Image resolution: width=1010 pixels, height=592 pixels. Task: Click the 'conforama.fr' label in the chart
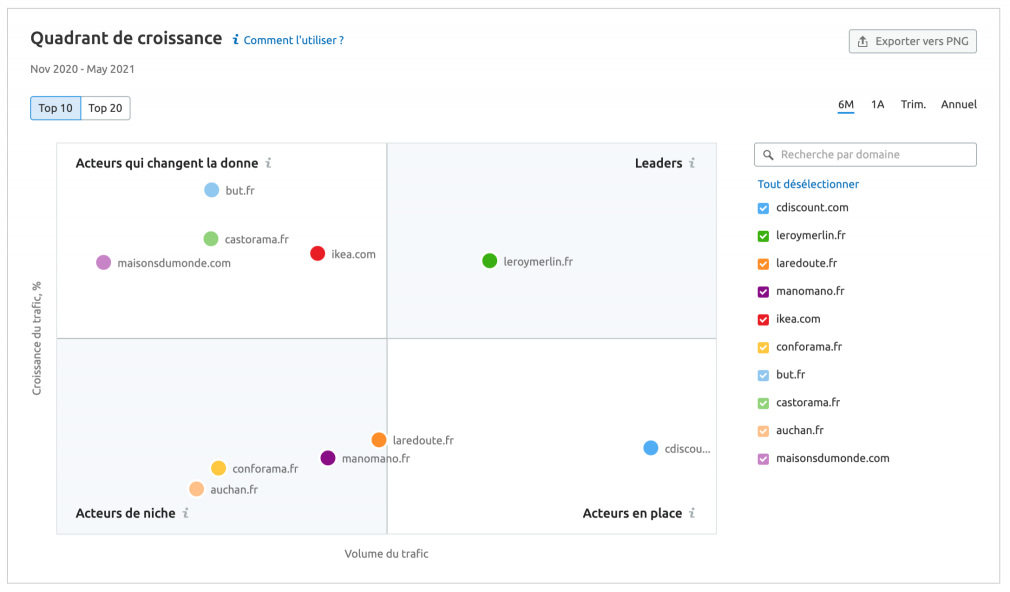click(265, 468)
